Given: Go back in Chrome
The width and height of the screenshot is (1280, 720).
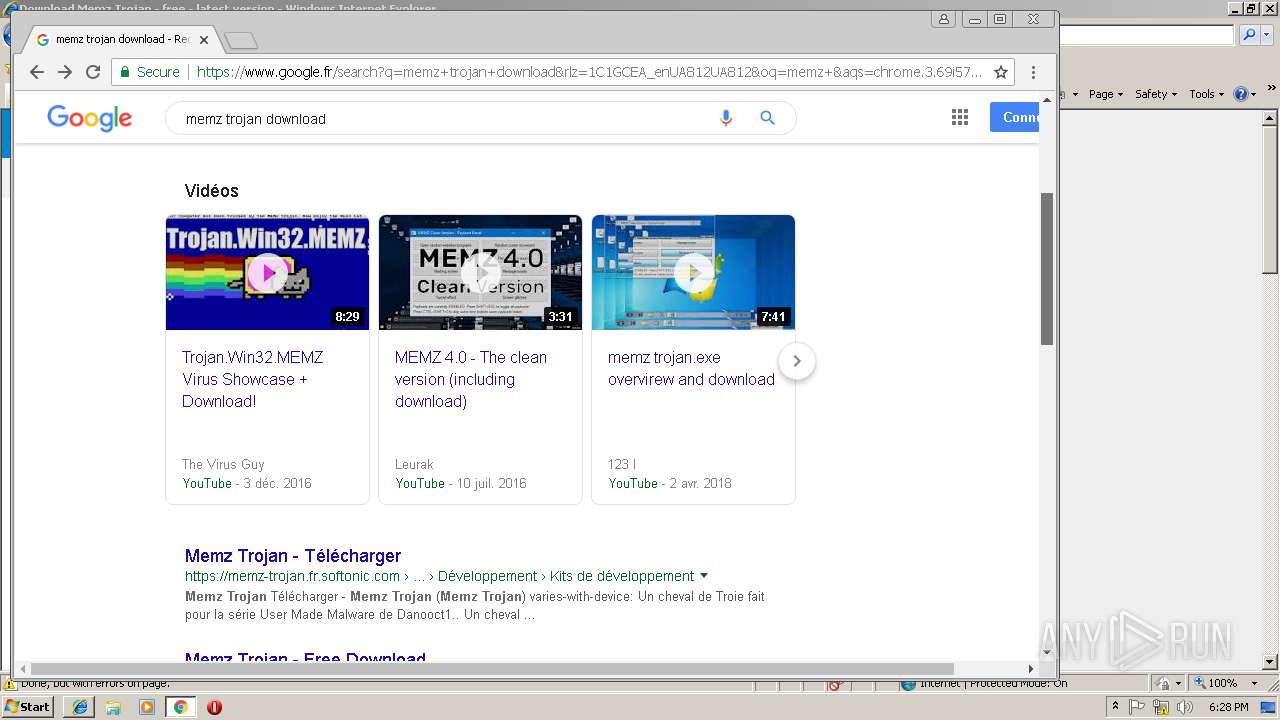Looking at the screenshot, I should click(x=37, y=72).
